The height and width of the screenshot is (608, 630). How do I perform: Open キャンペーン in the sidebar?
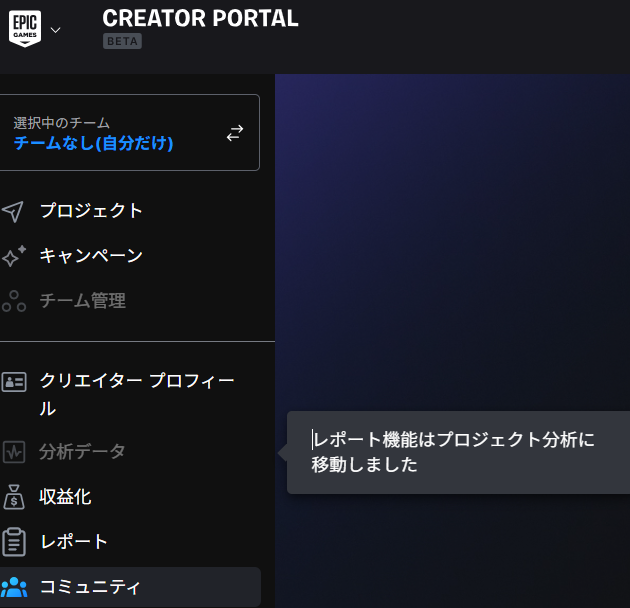tap(91, 256)
